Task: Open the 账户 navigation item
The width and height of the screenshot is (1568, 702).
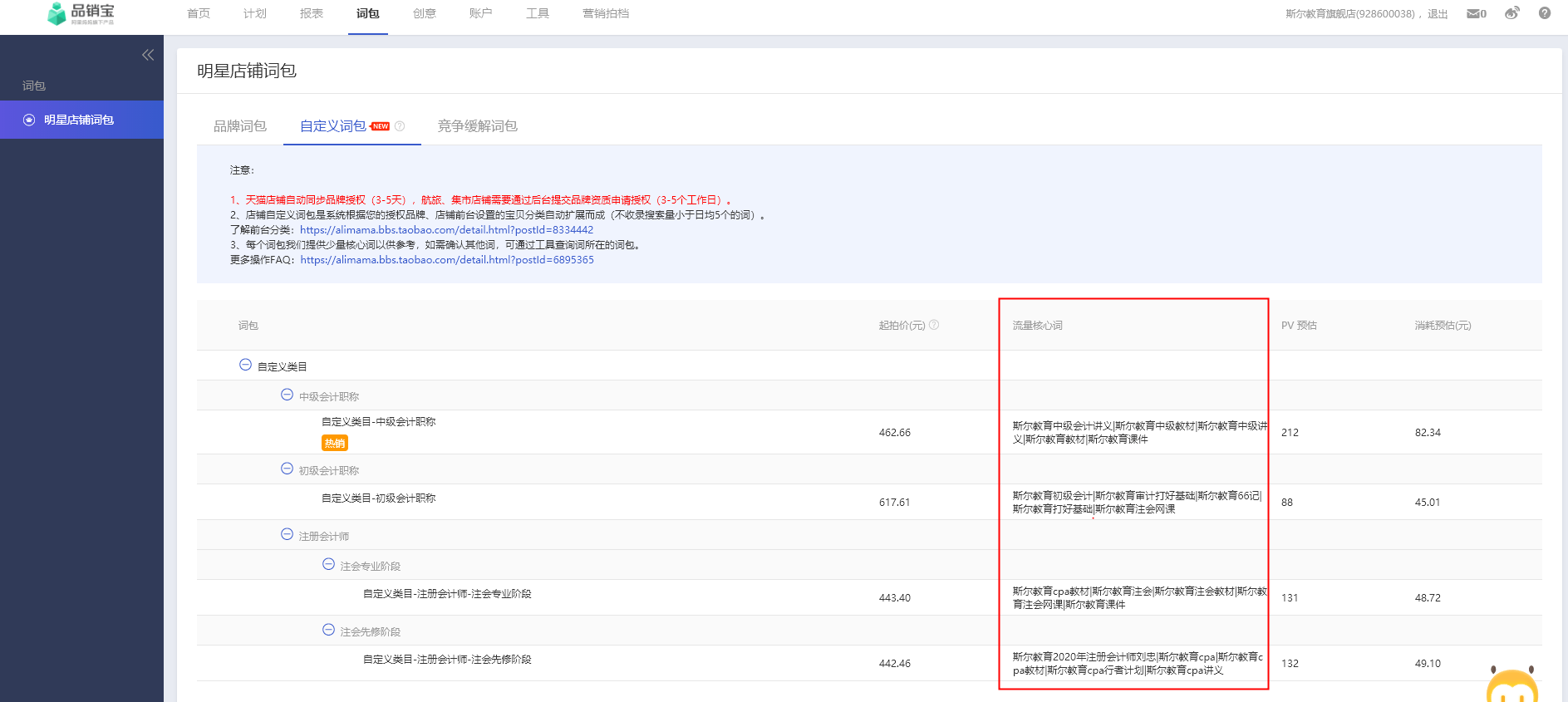Action: click(481, 13)
